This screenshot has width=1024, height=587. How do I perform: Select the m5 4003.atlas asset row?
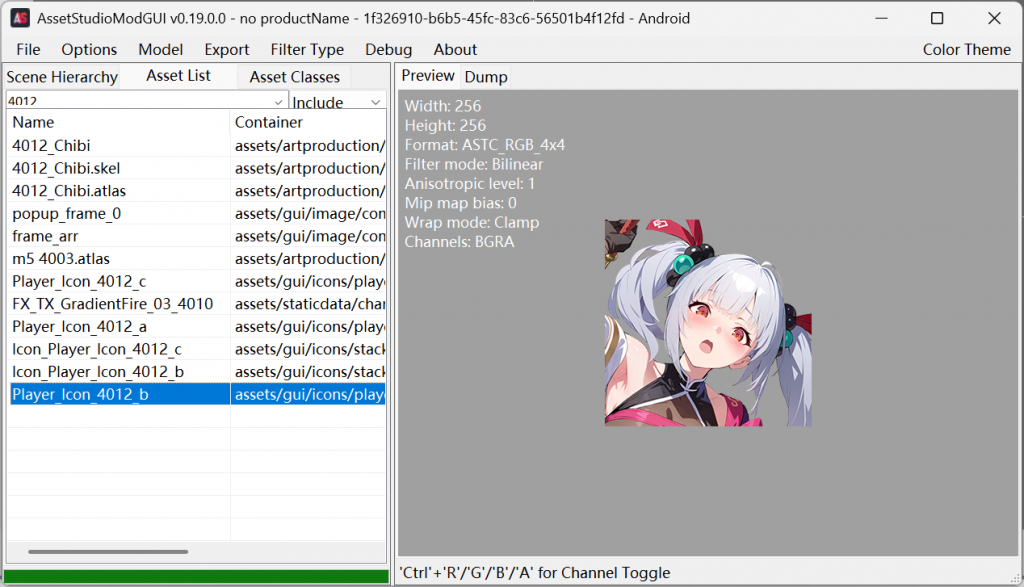(197, 259)
